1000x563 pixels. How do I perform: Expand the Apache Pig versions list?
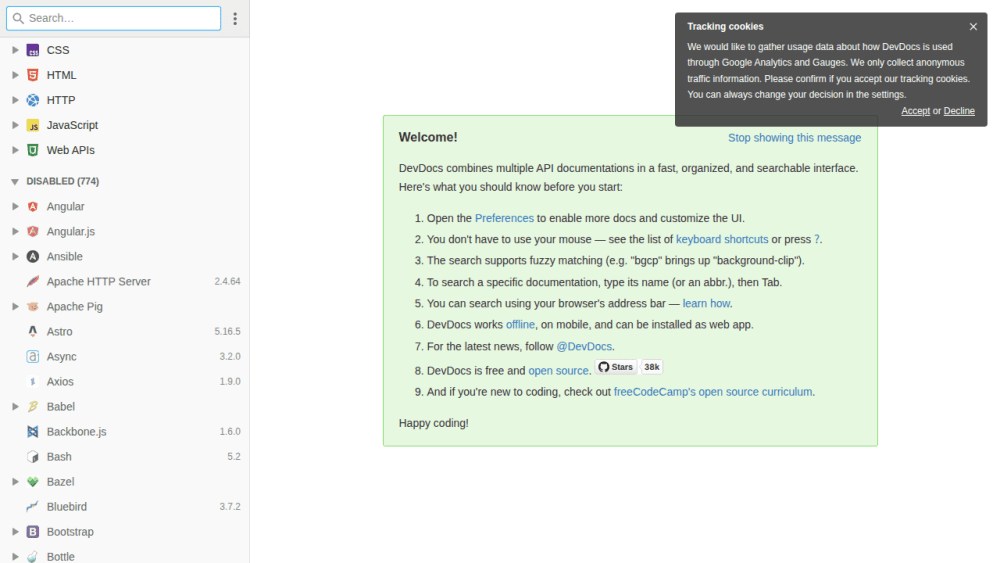pyautogui.click(x=15, y=307)
